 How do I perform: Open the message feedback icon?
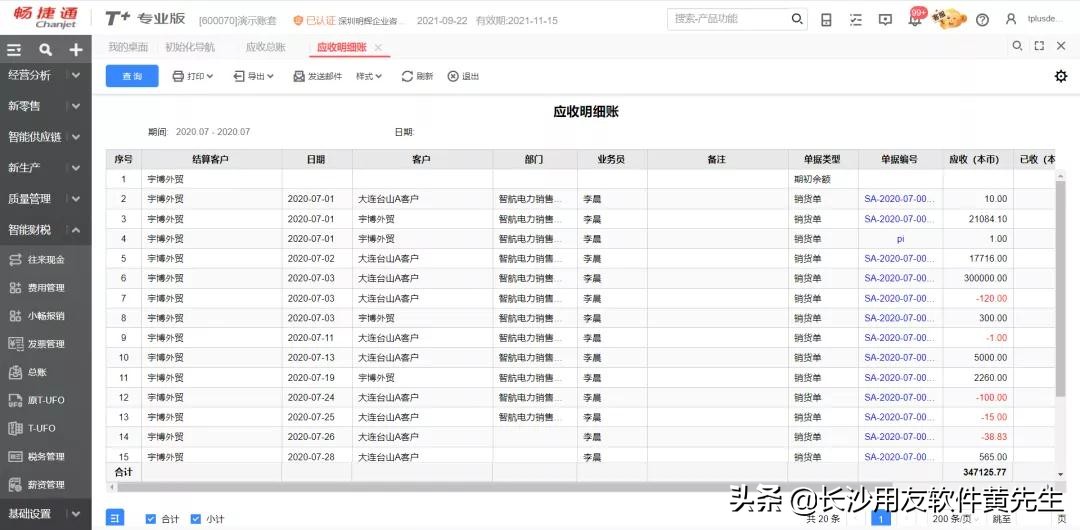tap(885, 20)
